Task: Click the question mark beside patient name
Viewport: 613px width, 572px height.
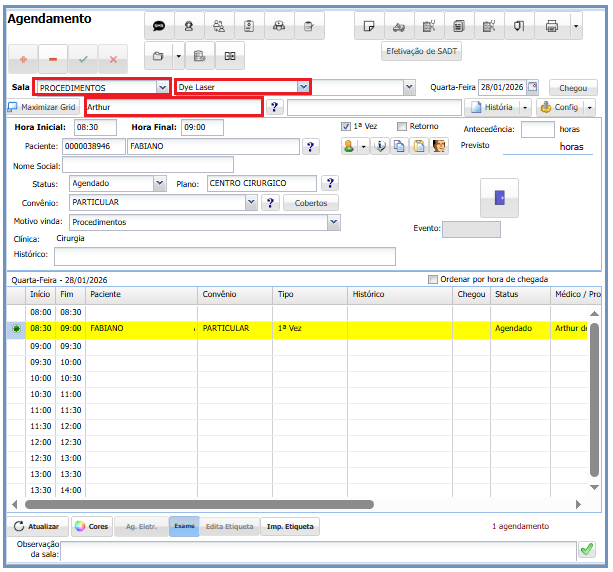Action: coord(311,147)
